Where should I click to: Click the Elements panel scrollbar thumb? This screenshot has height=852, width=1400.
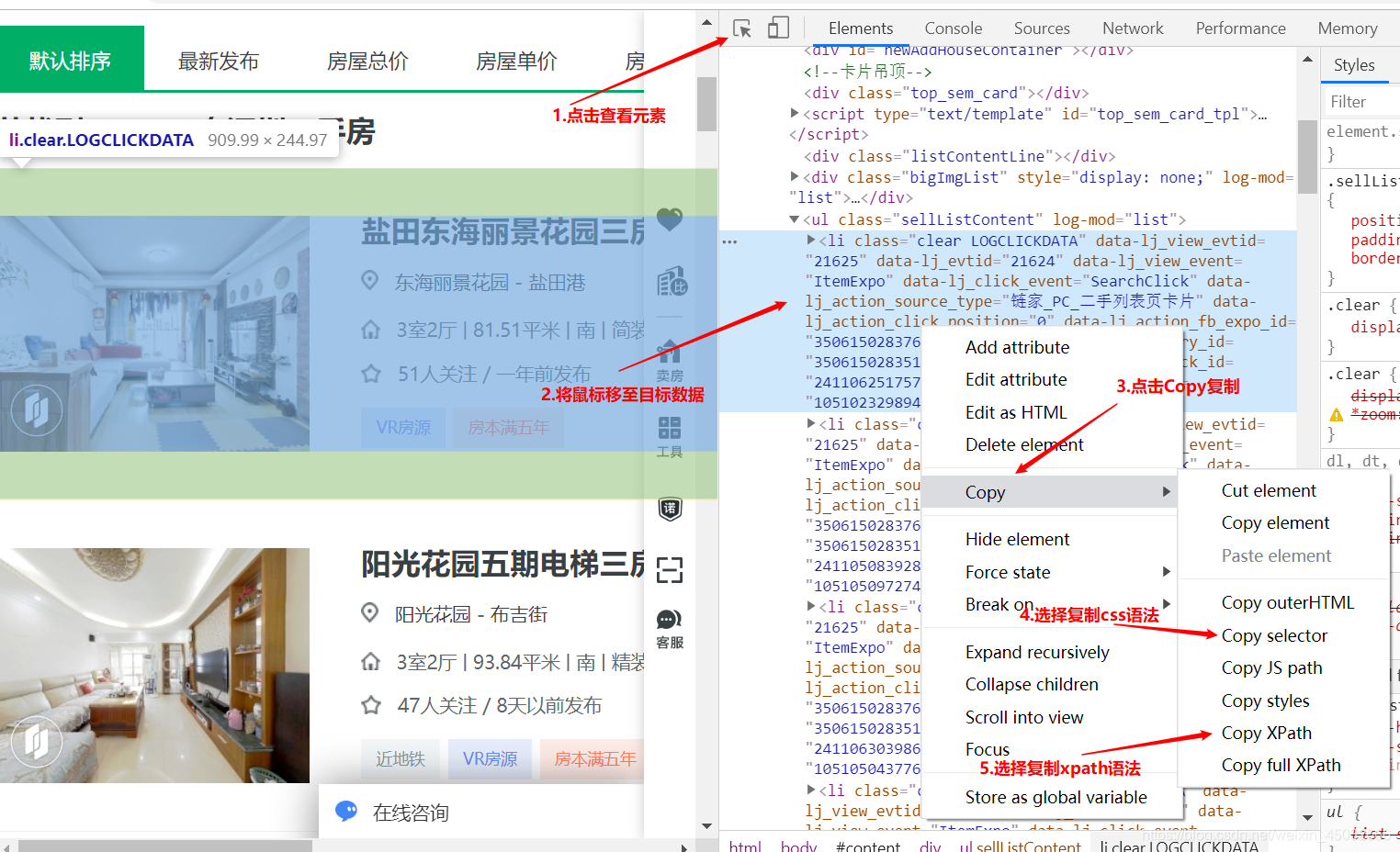tap(1307, 157)
